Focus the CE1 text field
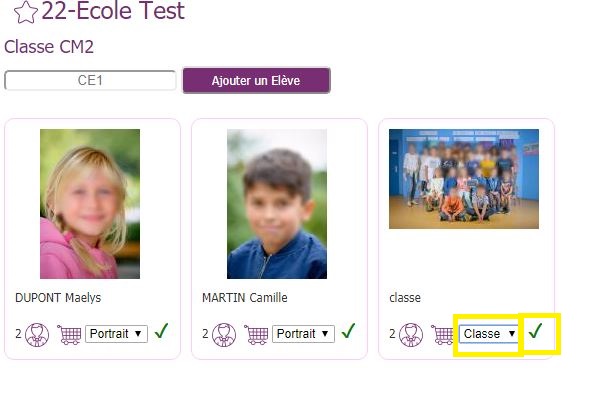Screen dimensions: 609x399 coord(90,80)
